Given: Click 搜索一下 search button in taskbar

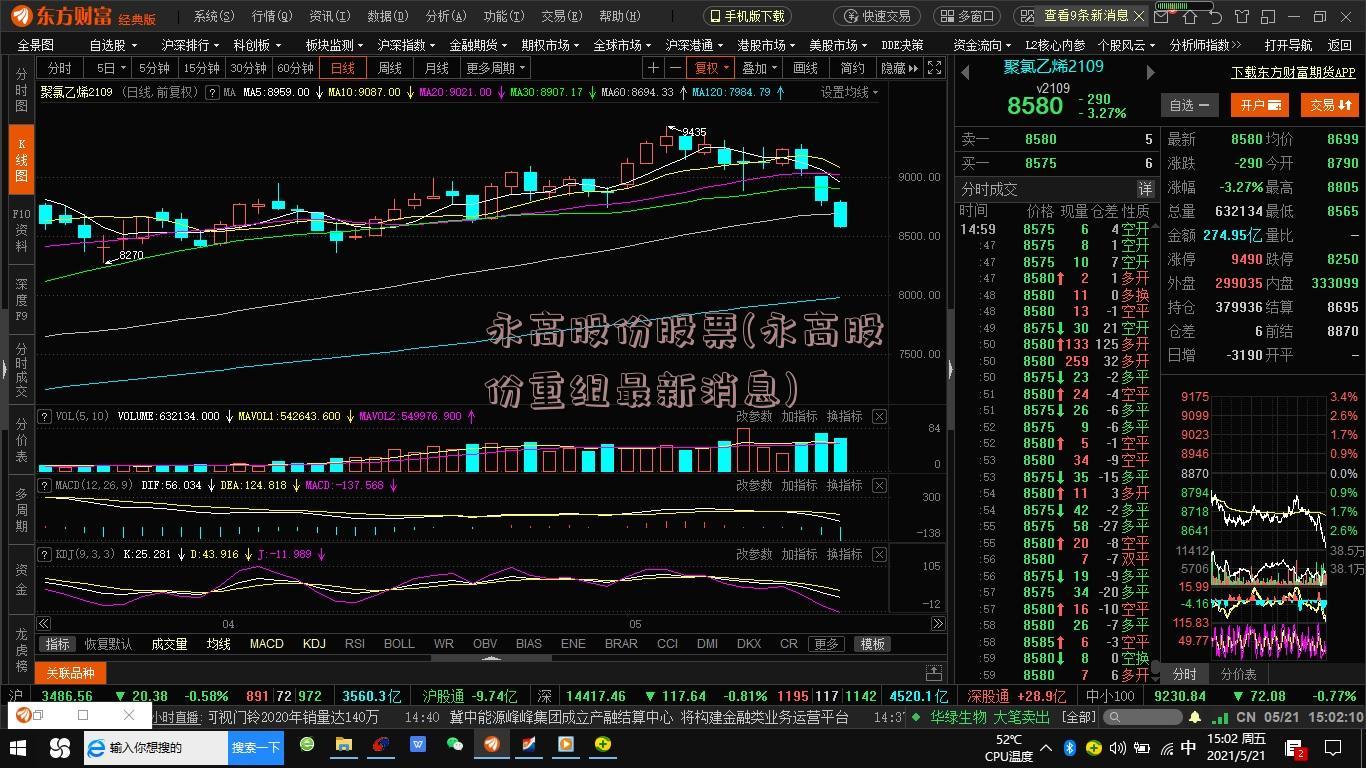Looking at the screenshot, I should pyautogui.click(x=256, y=747).
